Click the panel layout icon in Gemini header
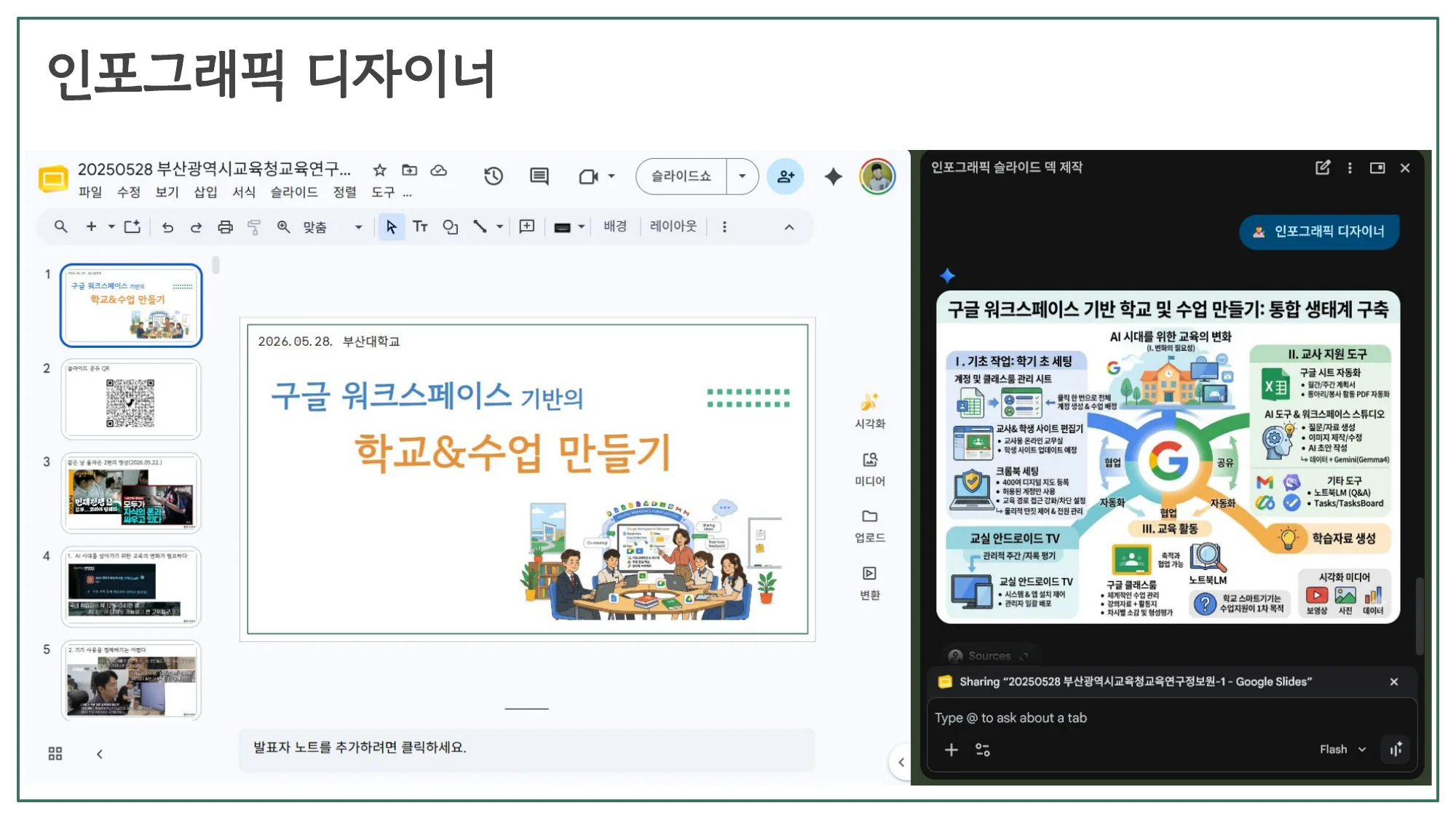This screenshot has height=819, width=1456. (1377, 168)
